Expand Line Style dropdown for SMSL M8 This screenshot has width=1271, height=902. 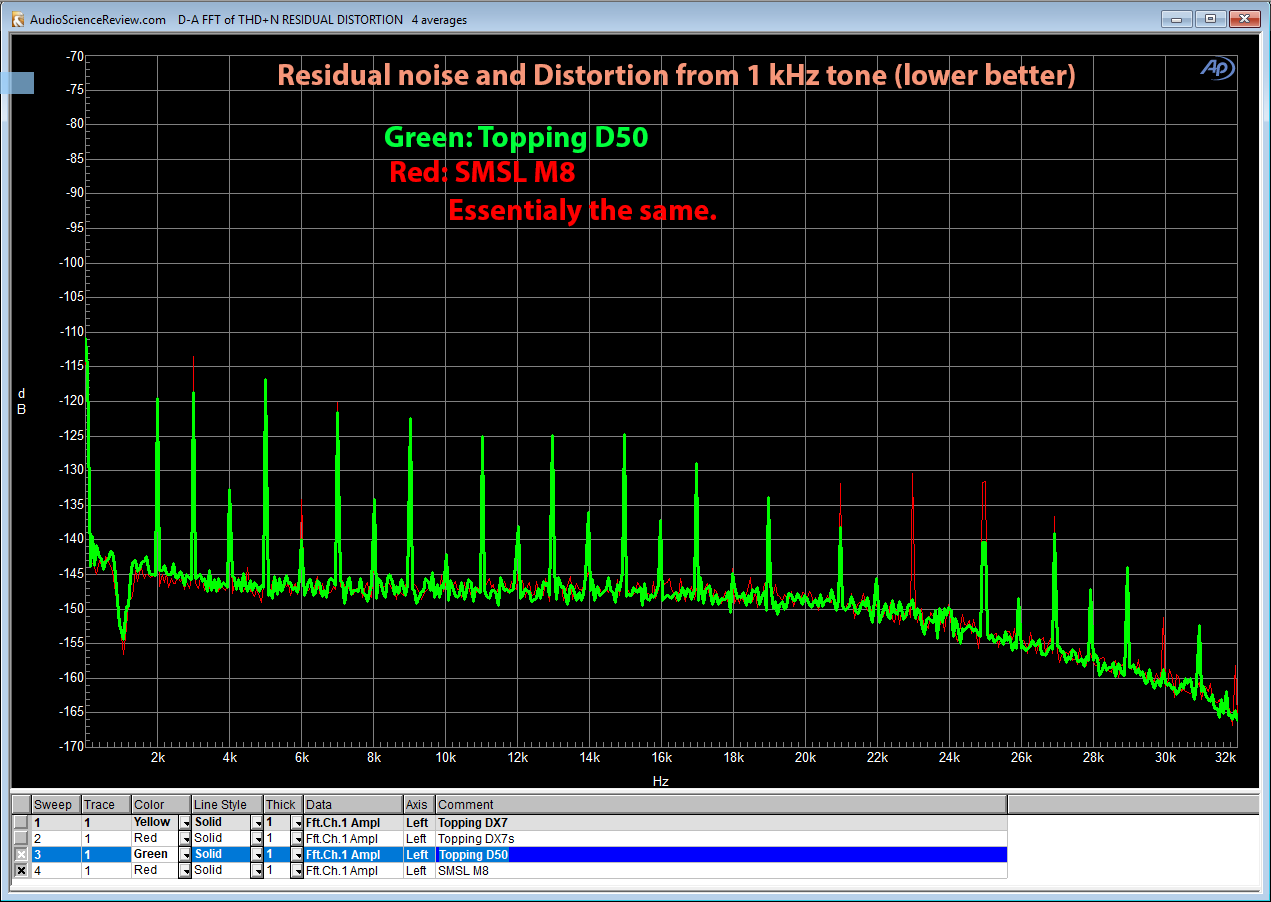point(257,870)
